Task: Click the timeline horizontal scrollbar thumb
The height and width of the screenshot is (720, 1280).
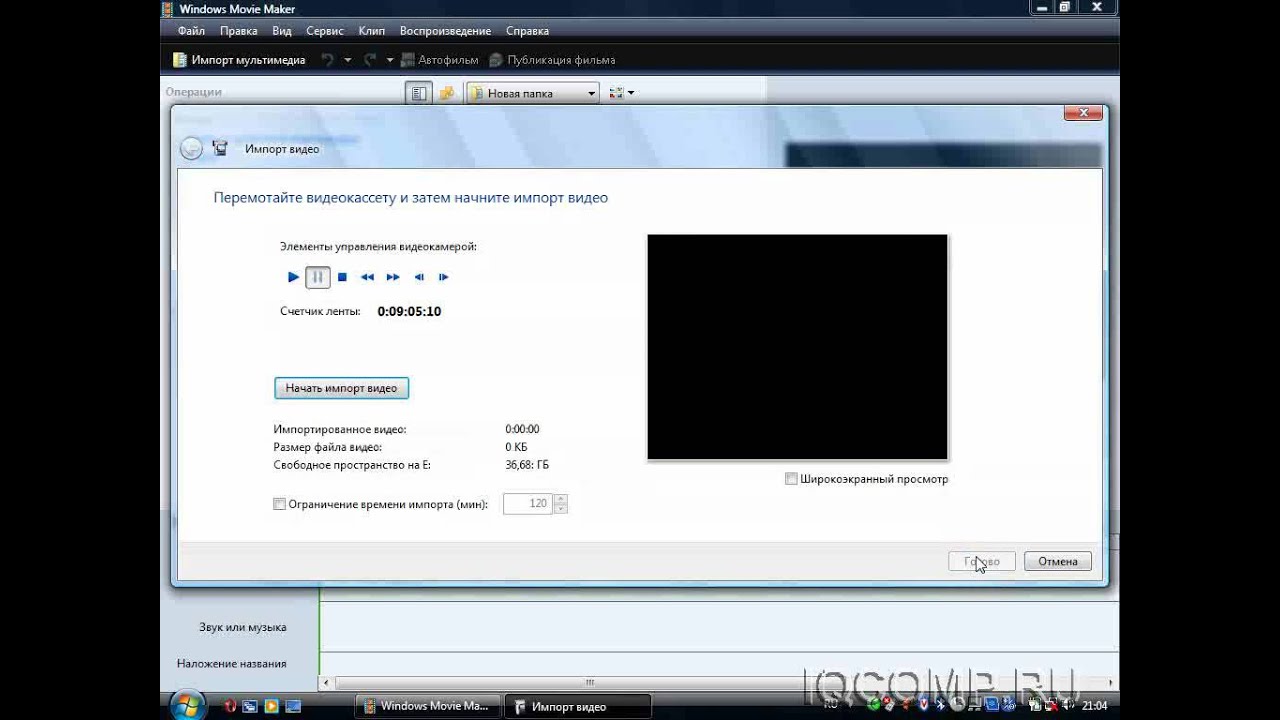Action: pos(589,683)
